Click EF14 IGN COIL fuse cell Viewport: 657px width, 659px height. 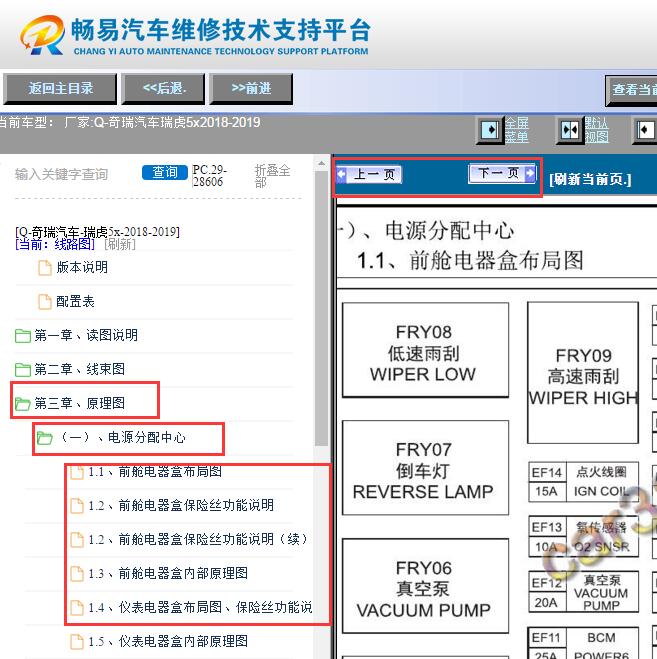(583, 482)
